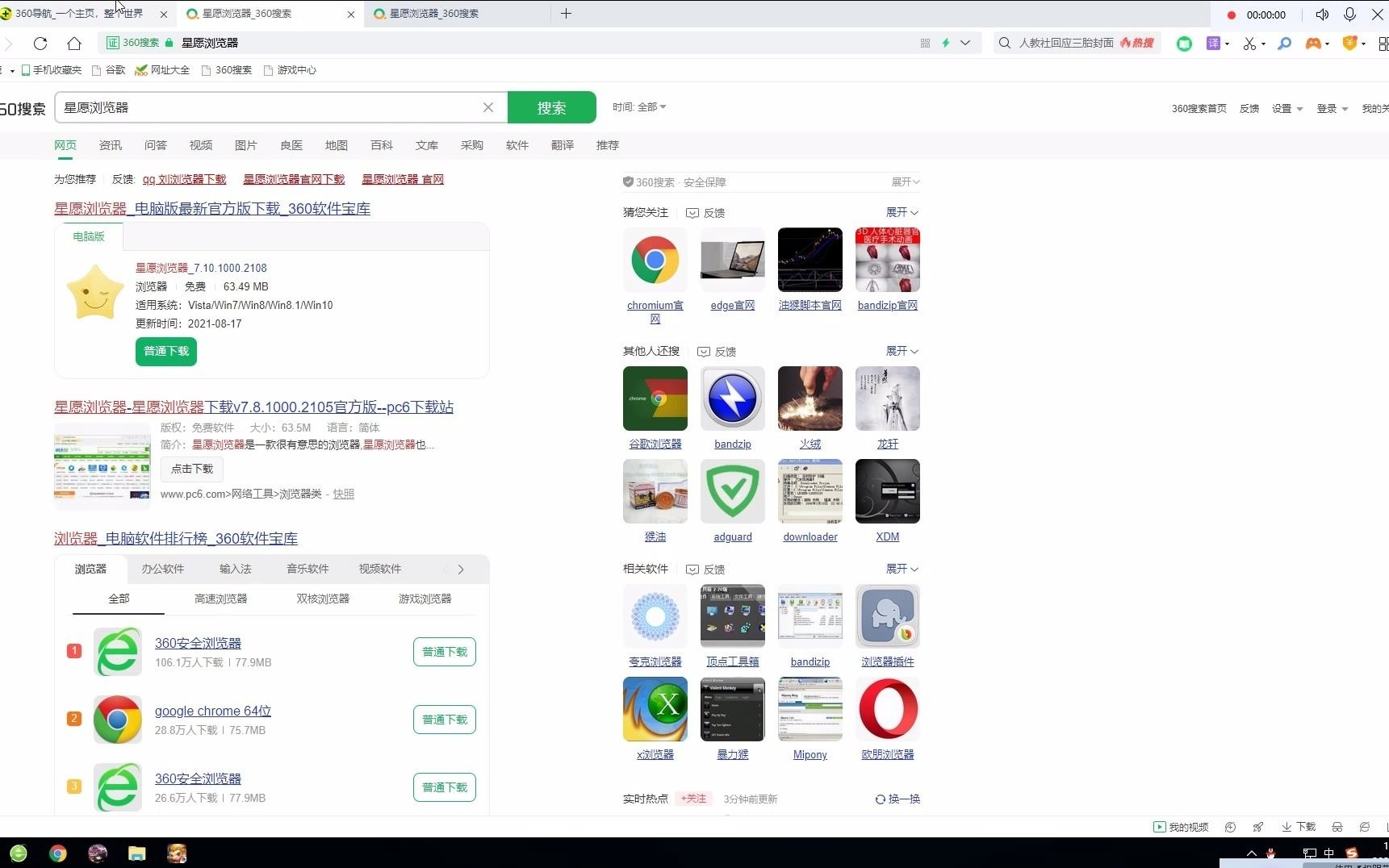Open the chromium官网 Chrome icon
The height and width of the screenshot is (868, 1389).
click(655, 260)
